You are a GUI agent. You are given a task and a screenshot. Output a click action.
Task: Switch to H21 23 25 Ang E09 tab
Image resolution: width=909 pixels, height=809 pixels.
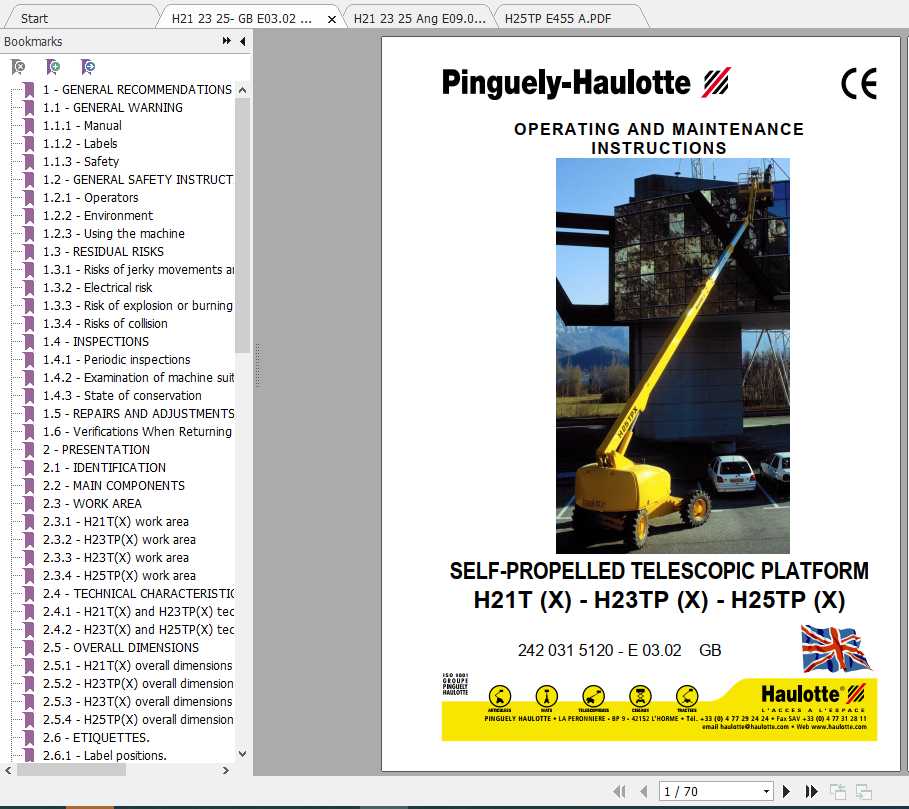[420, 18]
